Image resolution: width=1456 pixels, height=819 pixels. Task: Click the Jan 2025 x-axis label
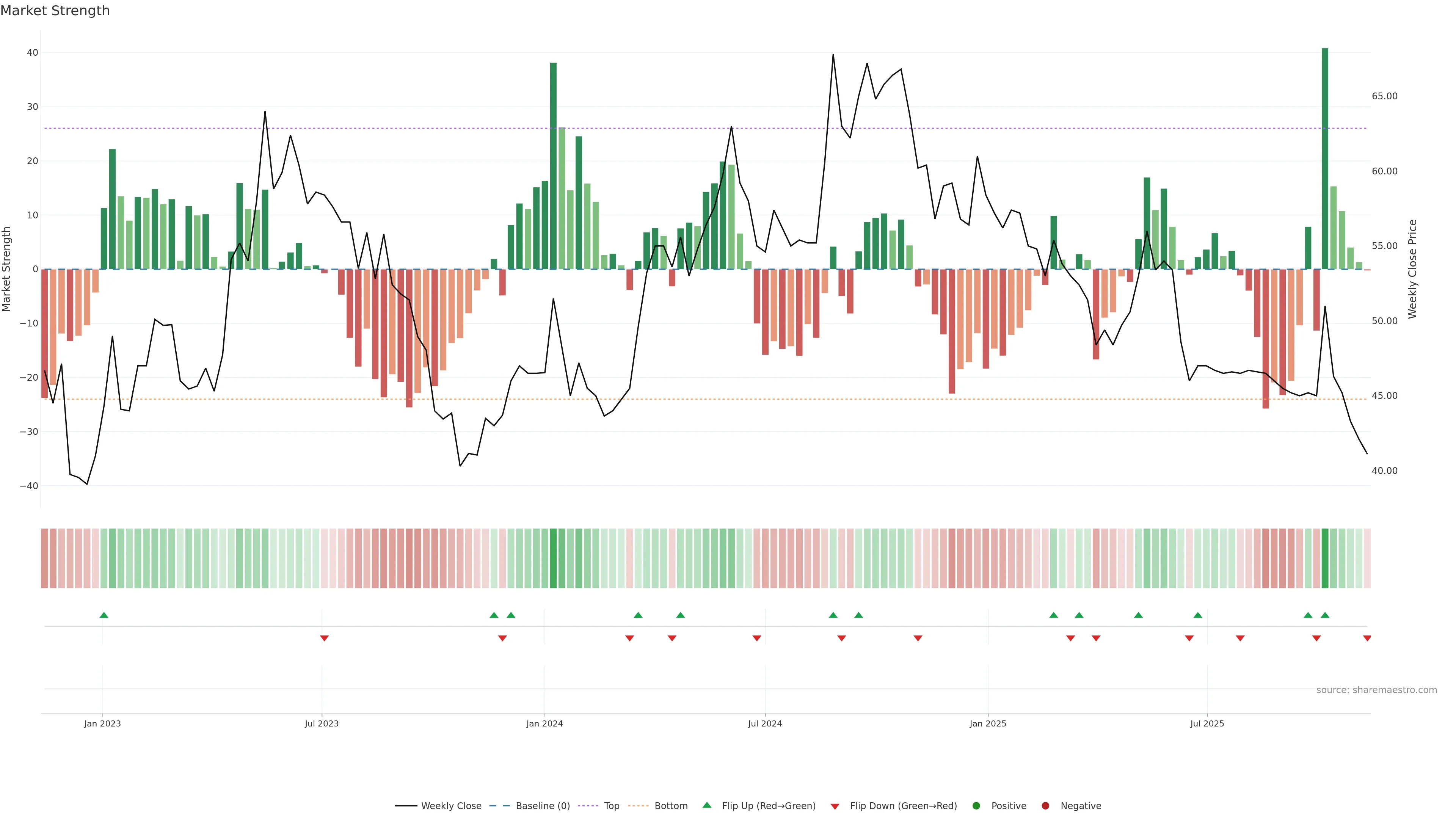(987, 723)
